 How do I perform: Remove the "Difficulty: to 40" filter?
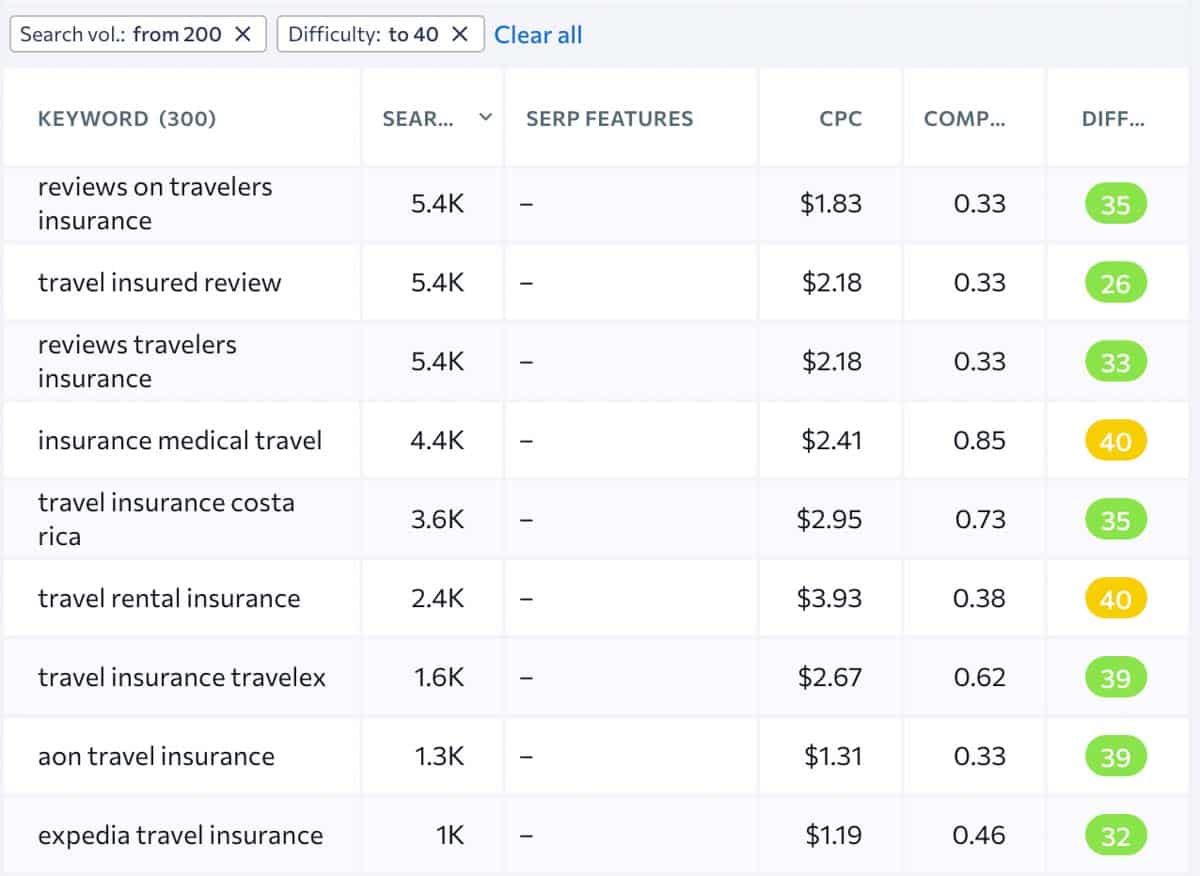click(x=458, y=33)
